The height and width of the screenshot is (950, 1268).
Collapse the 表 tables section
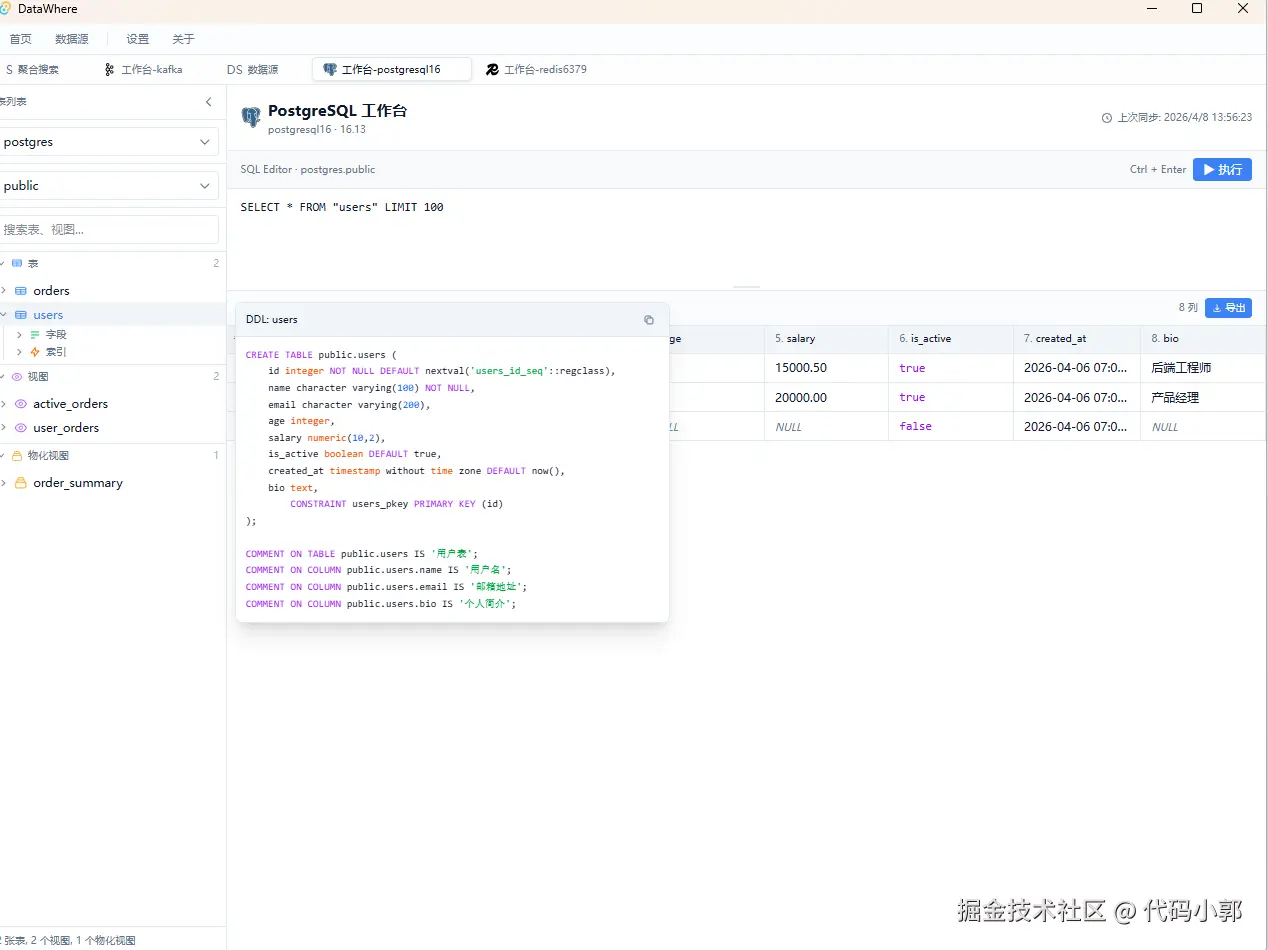point(3,263)
